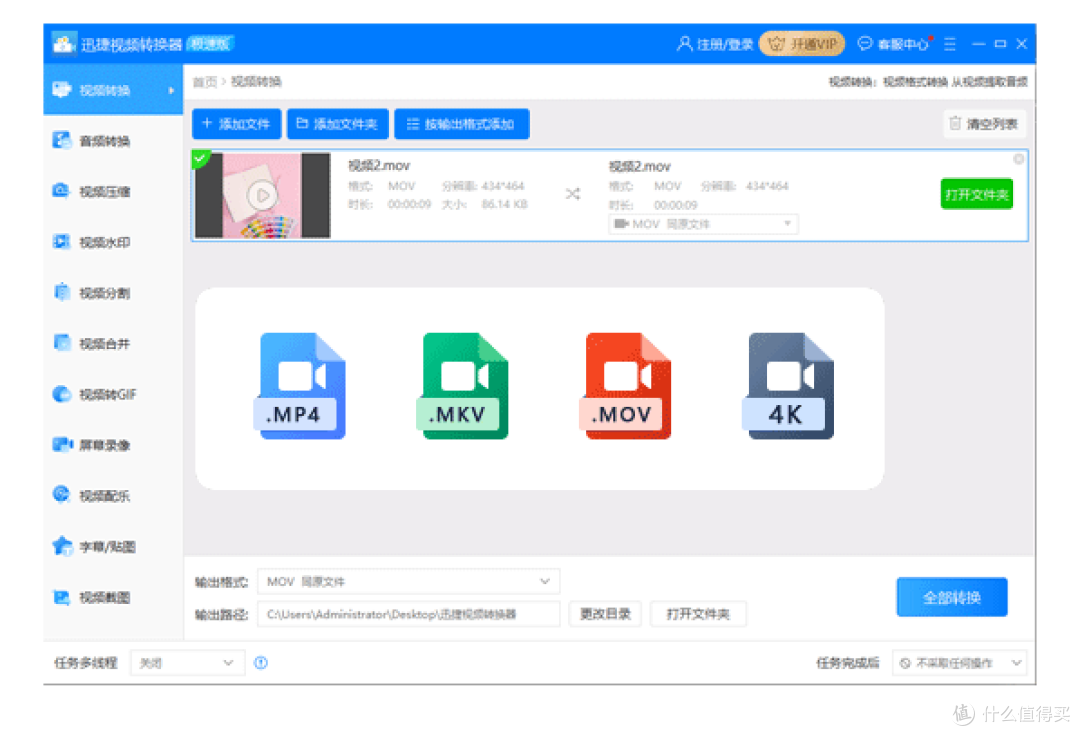The image size is (1080, 736).
Task: Minimize the converter window
Action: (x=978, y=44)
